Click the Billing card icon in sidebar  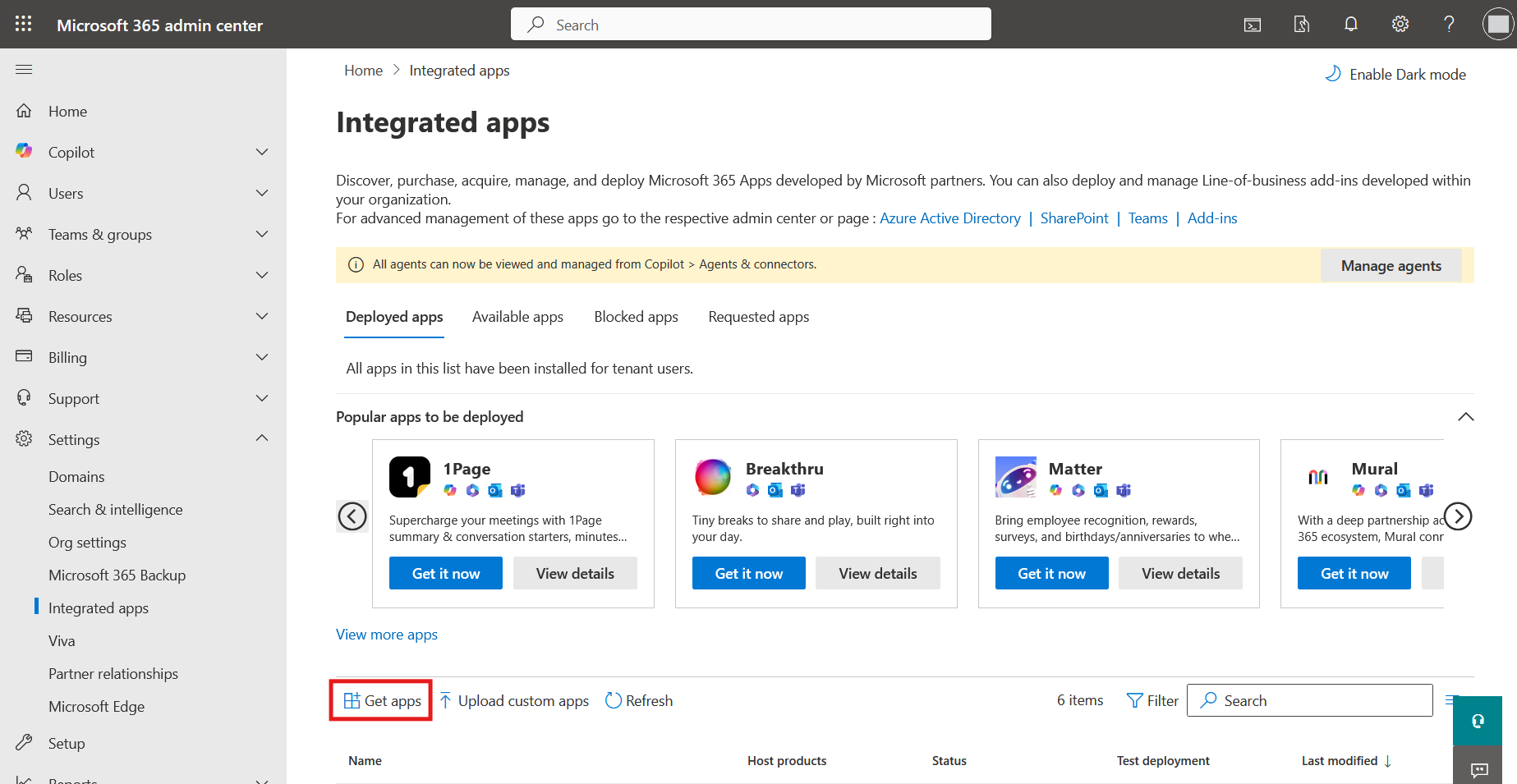point(24,356)
